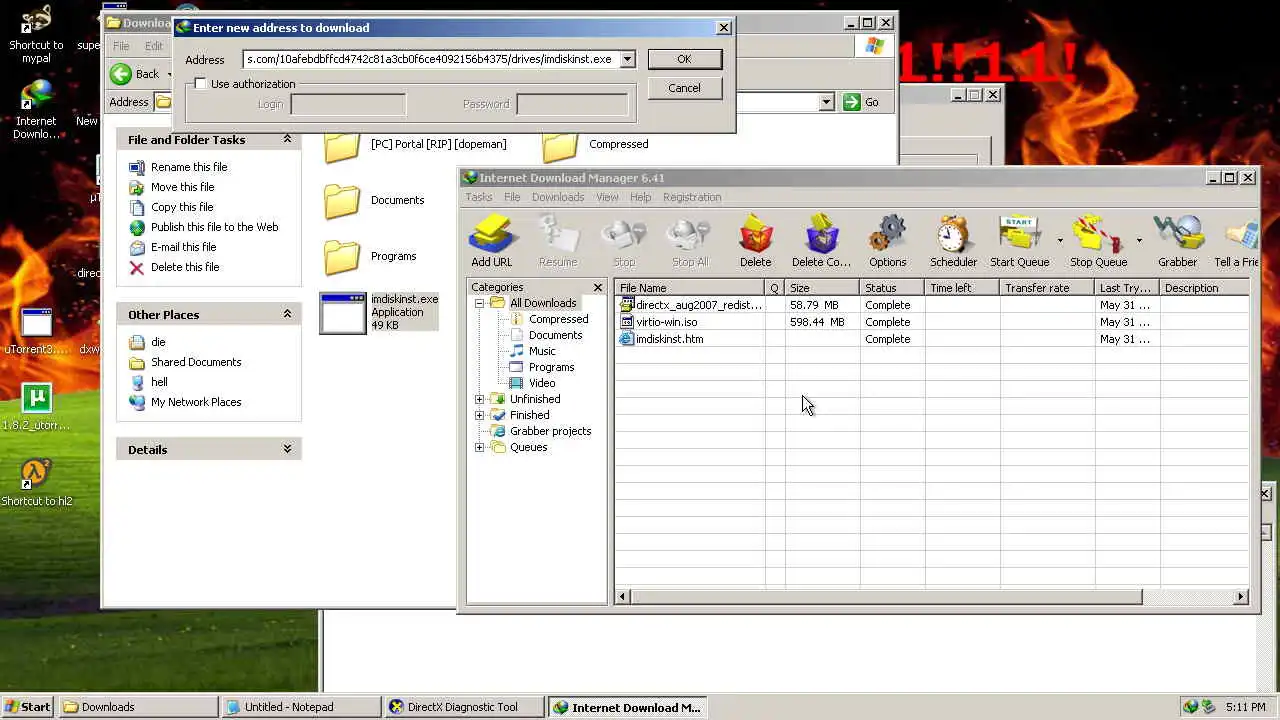The image size is (1280, 720).
Task: Open the Downloads menu in IDM
Action: click(558, 197)
